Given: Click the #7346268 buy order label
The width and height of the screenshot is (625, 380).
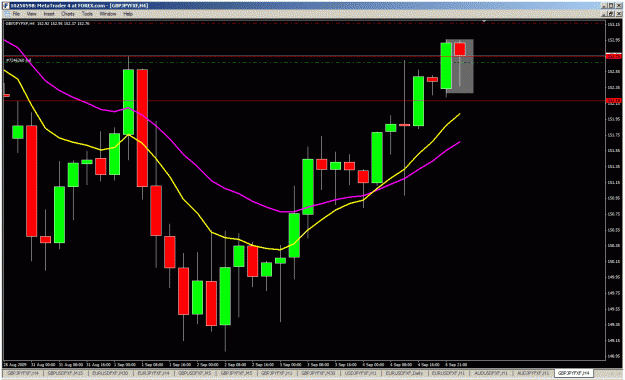Looking at the screenshot, I should (18, 60).
